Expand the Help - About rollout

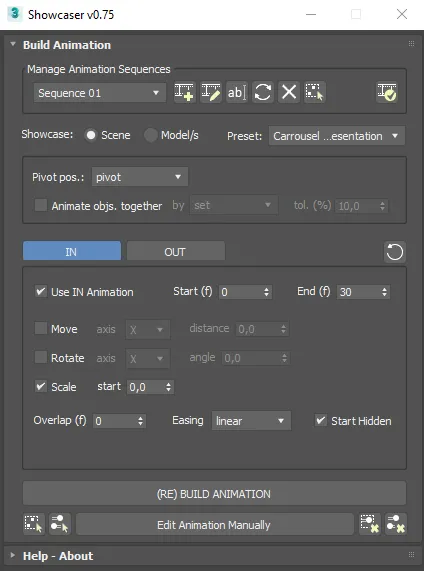(13, 555)
